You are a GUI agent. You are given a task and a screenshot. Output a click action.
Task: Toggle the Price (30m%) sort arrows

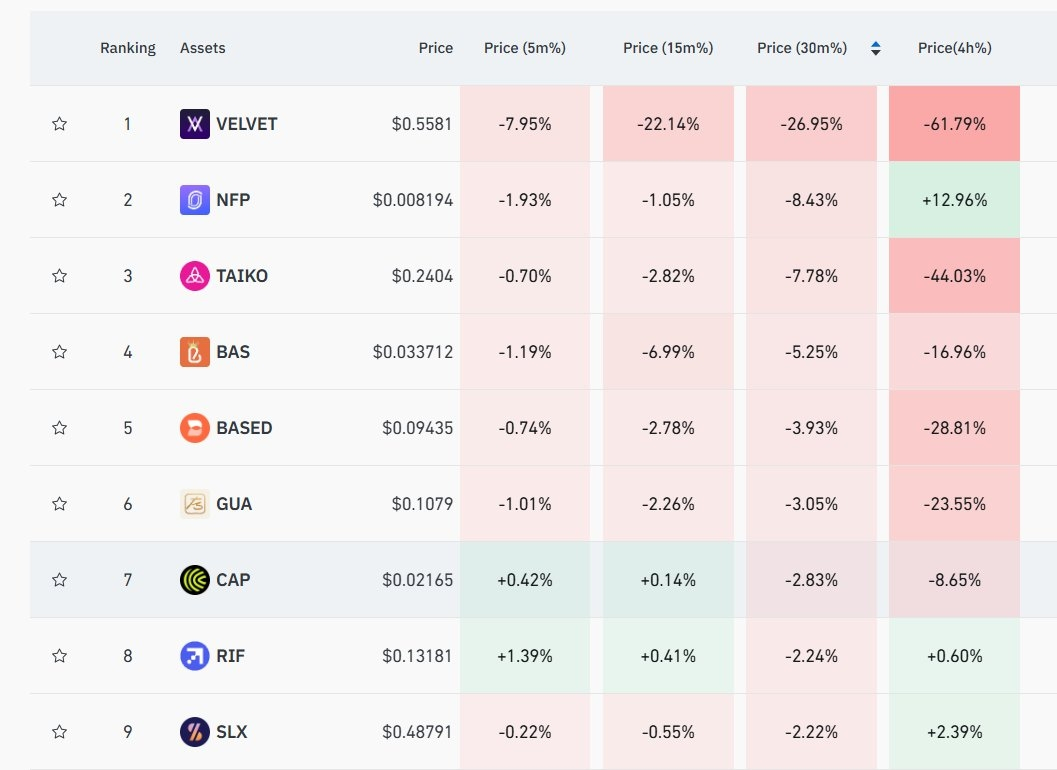click(876, 49)
